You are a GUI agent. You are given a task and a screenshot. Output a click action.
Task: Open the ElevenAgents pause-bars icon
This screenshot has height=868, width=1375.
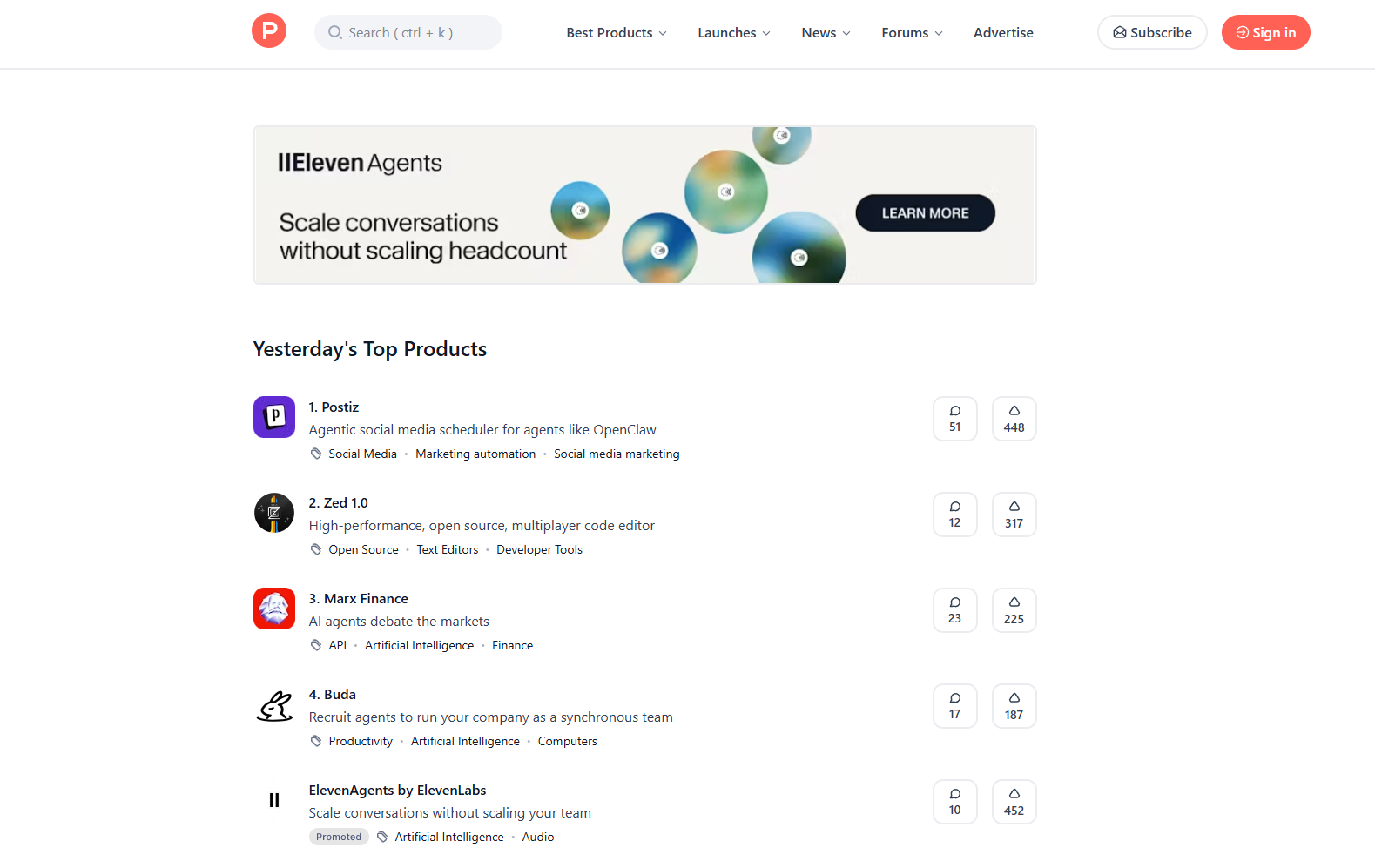[x=274, y=800]
